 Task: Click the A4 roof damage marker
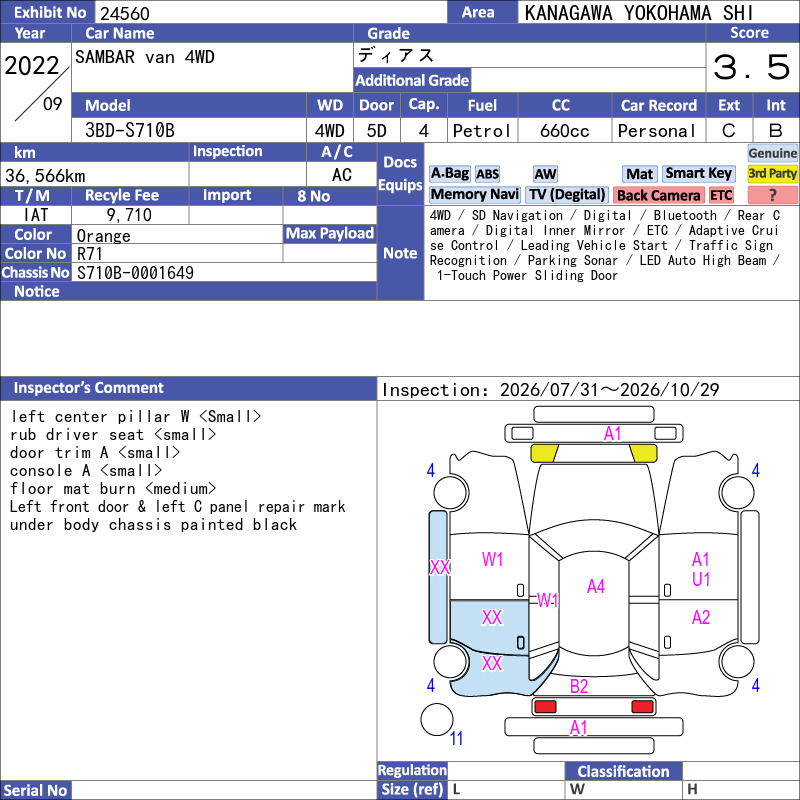click(x=595, y=587)
